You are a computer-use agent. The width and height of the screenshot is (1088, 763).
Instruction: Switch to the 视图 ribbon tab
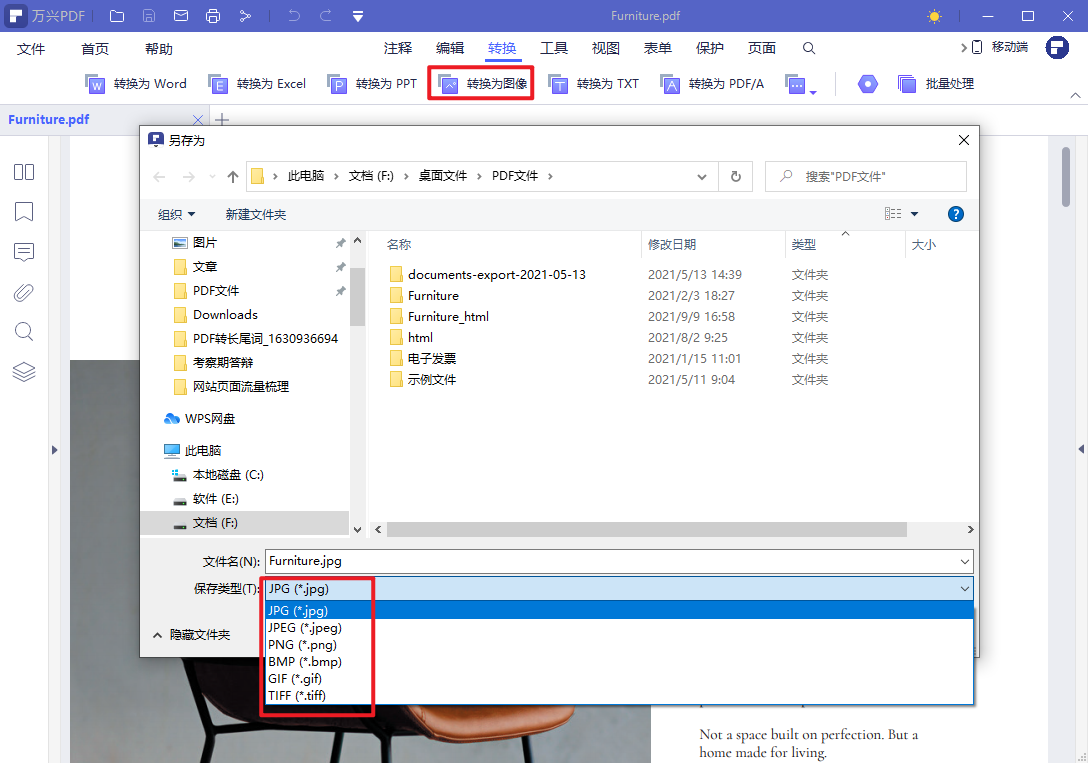click(605, 47)
